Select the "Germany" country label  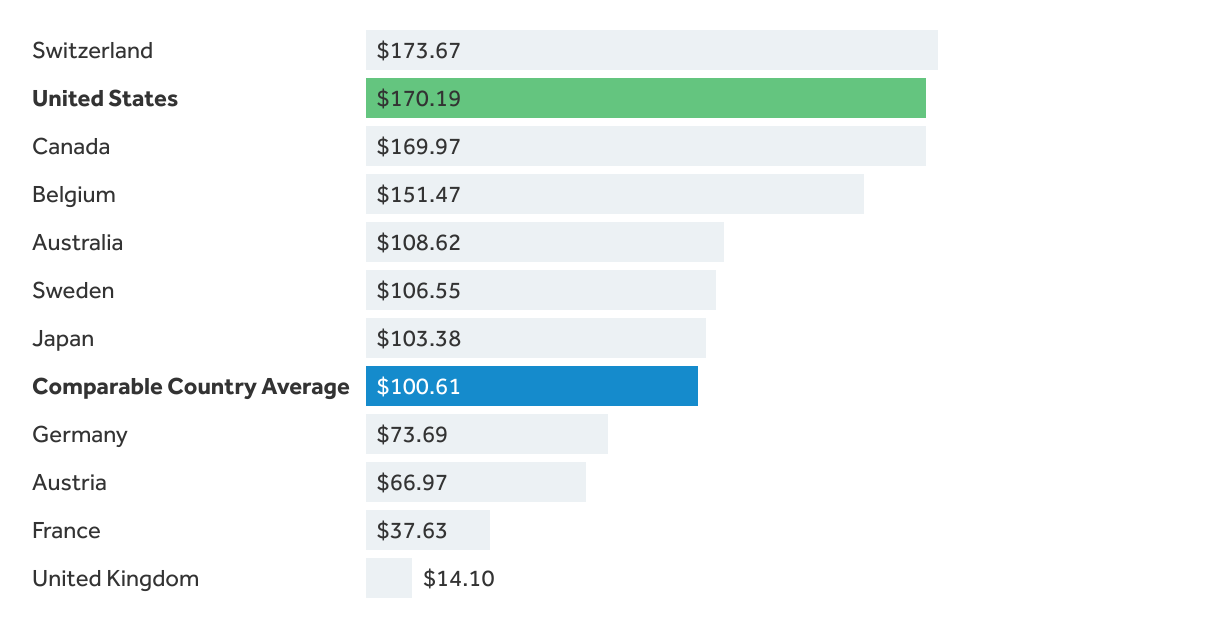click(80, 434)
